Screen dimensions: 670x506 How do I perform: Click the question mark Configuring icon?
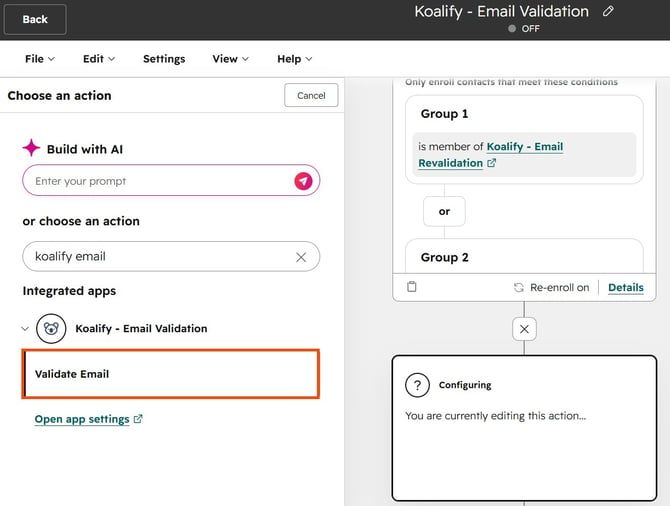(x=417, y=385)
